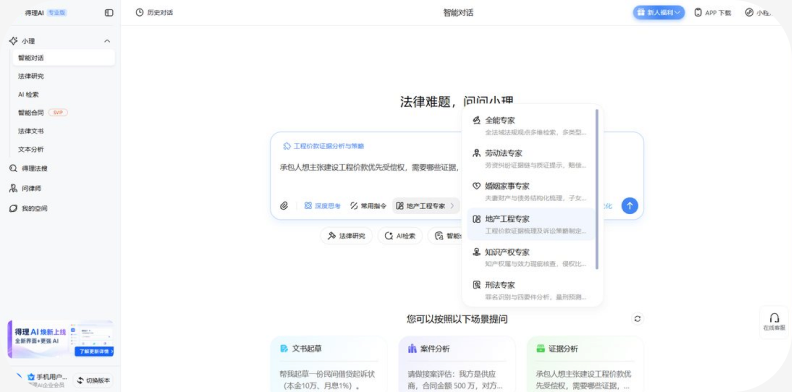
Task: Toggle 深度思考 deep thinking mode
Action: click(322, 206)
